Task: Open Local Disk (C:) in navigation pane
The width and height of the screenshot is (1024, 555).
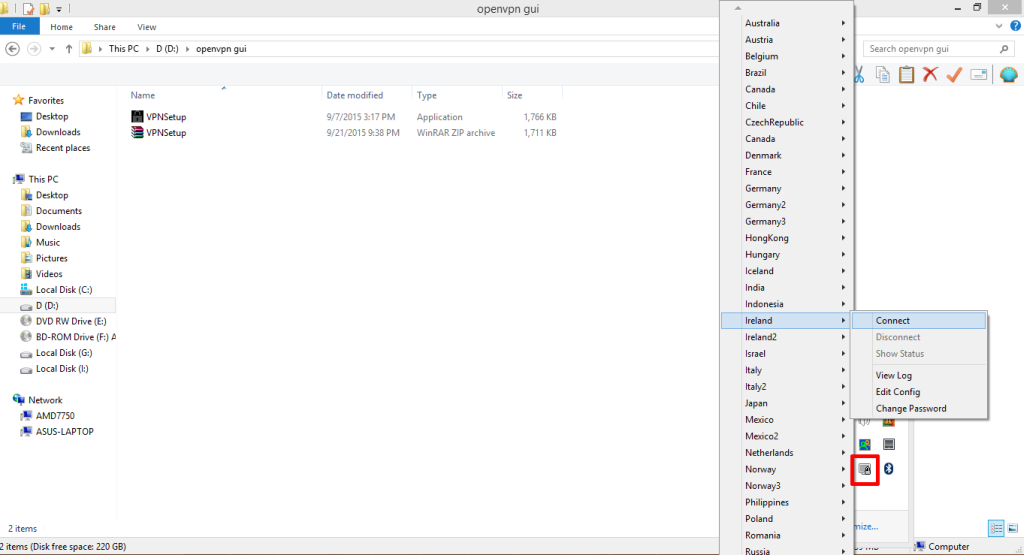Action: (64, 289)
